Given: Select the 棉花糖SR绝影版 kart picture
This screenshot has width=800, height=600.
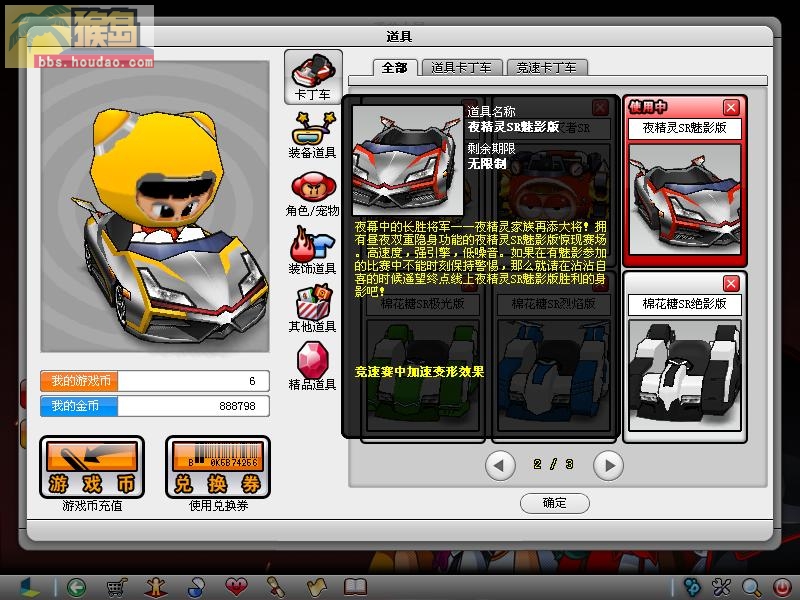Looking at the screenshot, I should click(x=685, y=376).
